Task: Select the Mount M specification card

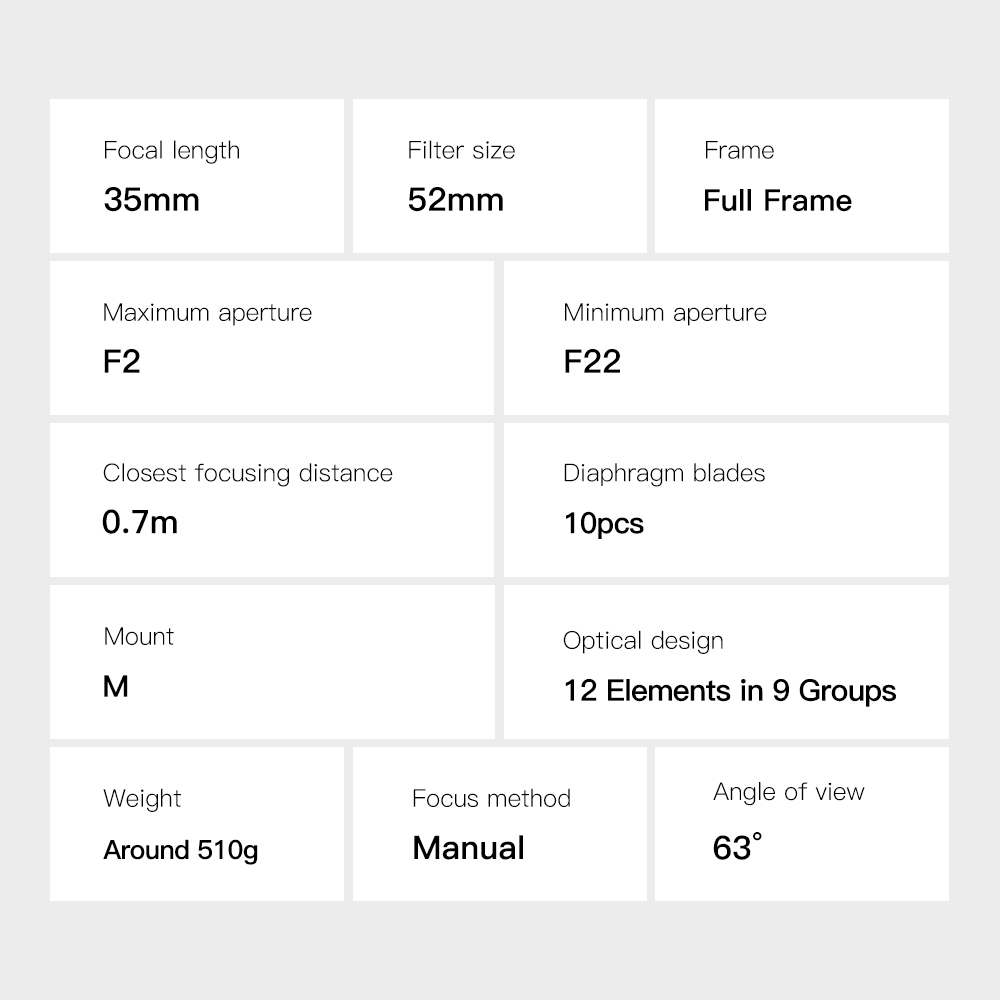Action: click(x=271, y=662)
